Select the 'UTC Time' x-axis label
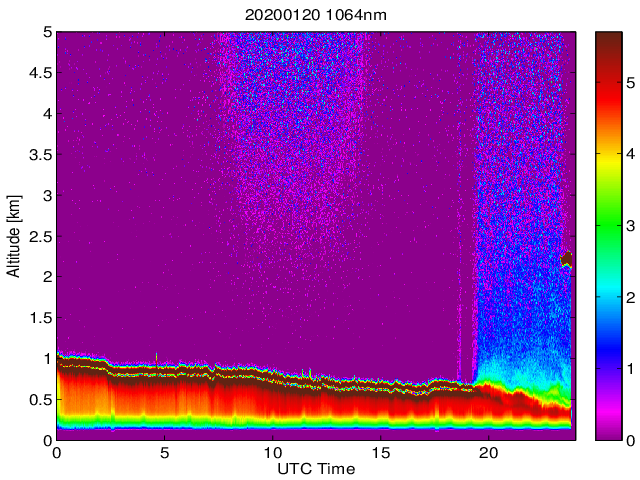The width and height of the screenshot is (640, 480). click(315, 469)
